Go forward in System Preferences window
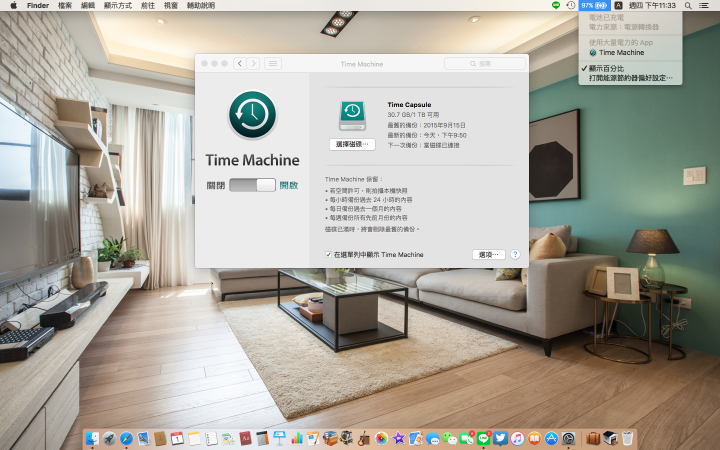 point(253,64)
